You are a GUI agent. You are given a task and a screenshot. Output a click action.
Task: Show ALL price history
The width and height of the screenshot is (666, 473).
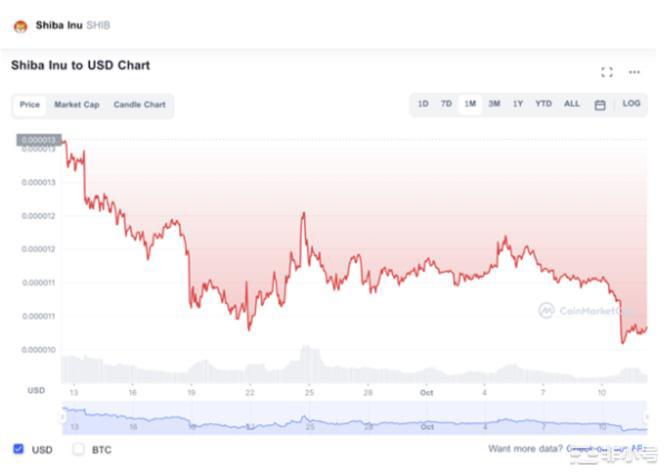point(572,104)
